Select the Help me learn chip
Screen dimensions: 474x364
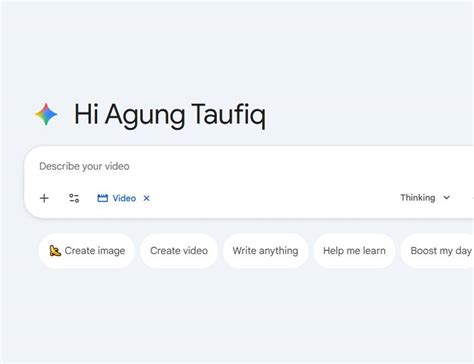tap(354, 251)
